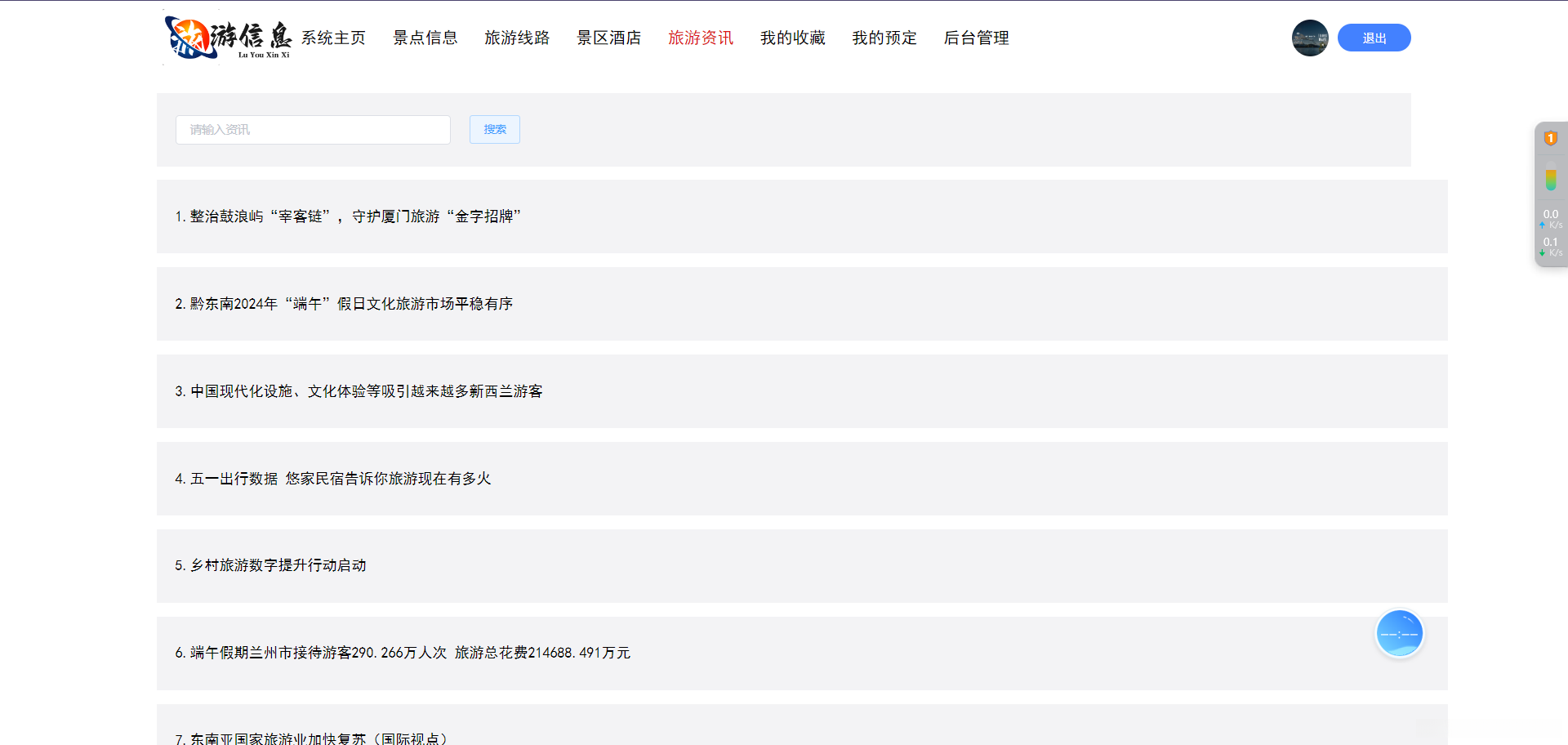Screen dimensions: 1568x745
Task: Open the 黔东南2024年“端午” news item
Action: [x=802, y=304]
